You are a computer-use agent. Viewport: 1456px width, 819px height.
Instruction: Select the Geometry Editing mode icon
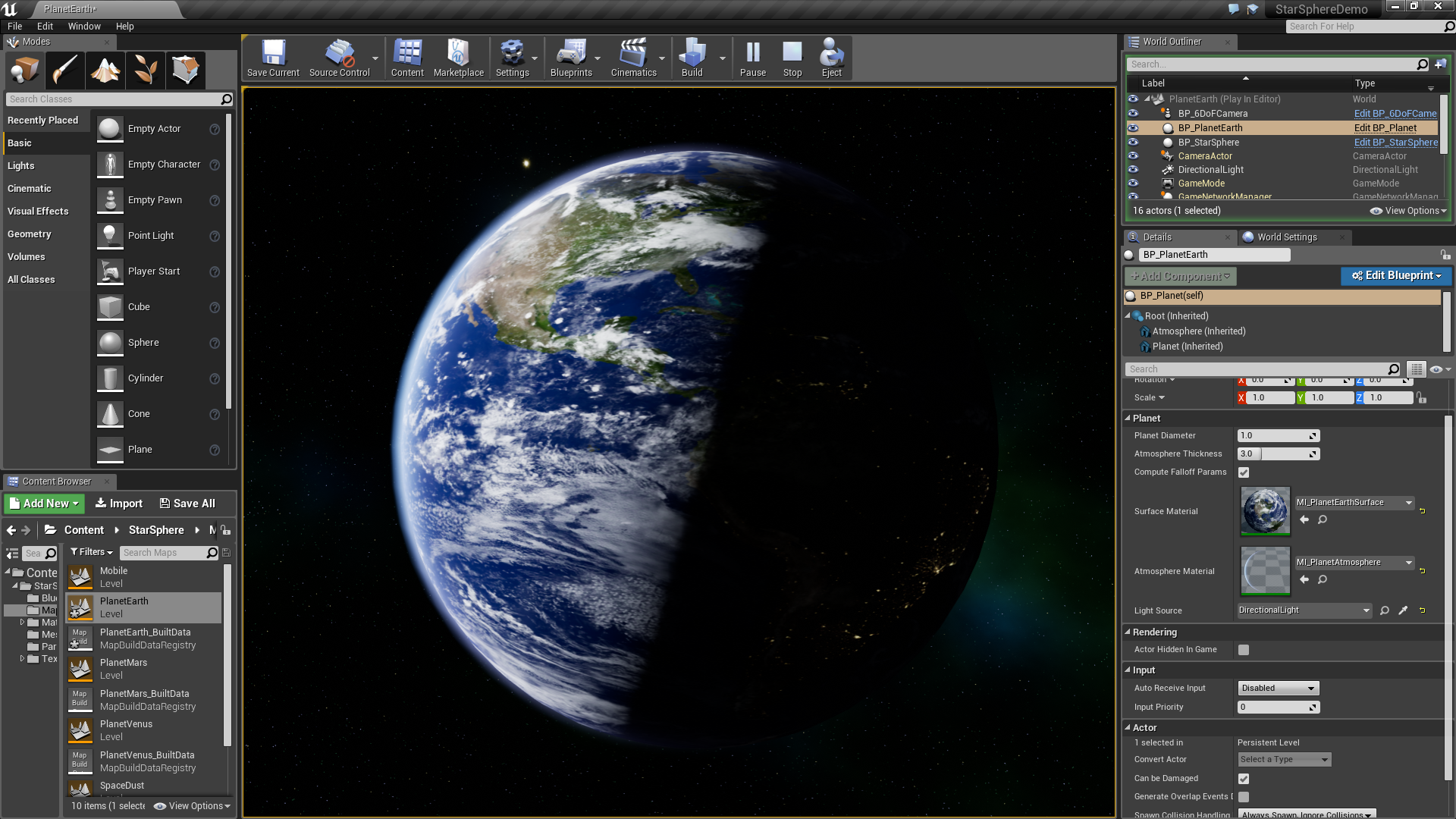tap(185, 70)
